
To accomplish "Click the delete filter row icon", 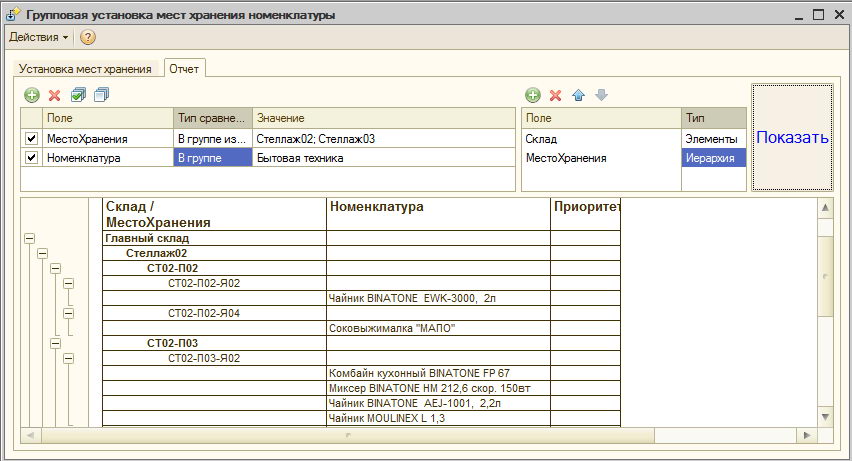I will click(x=55, y=95).
